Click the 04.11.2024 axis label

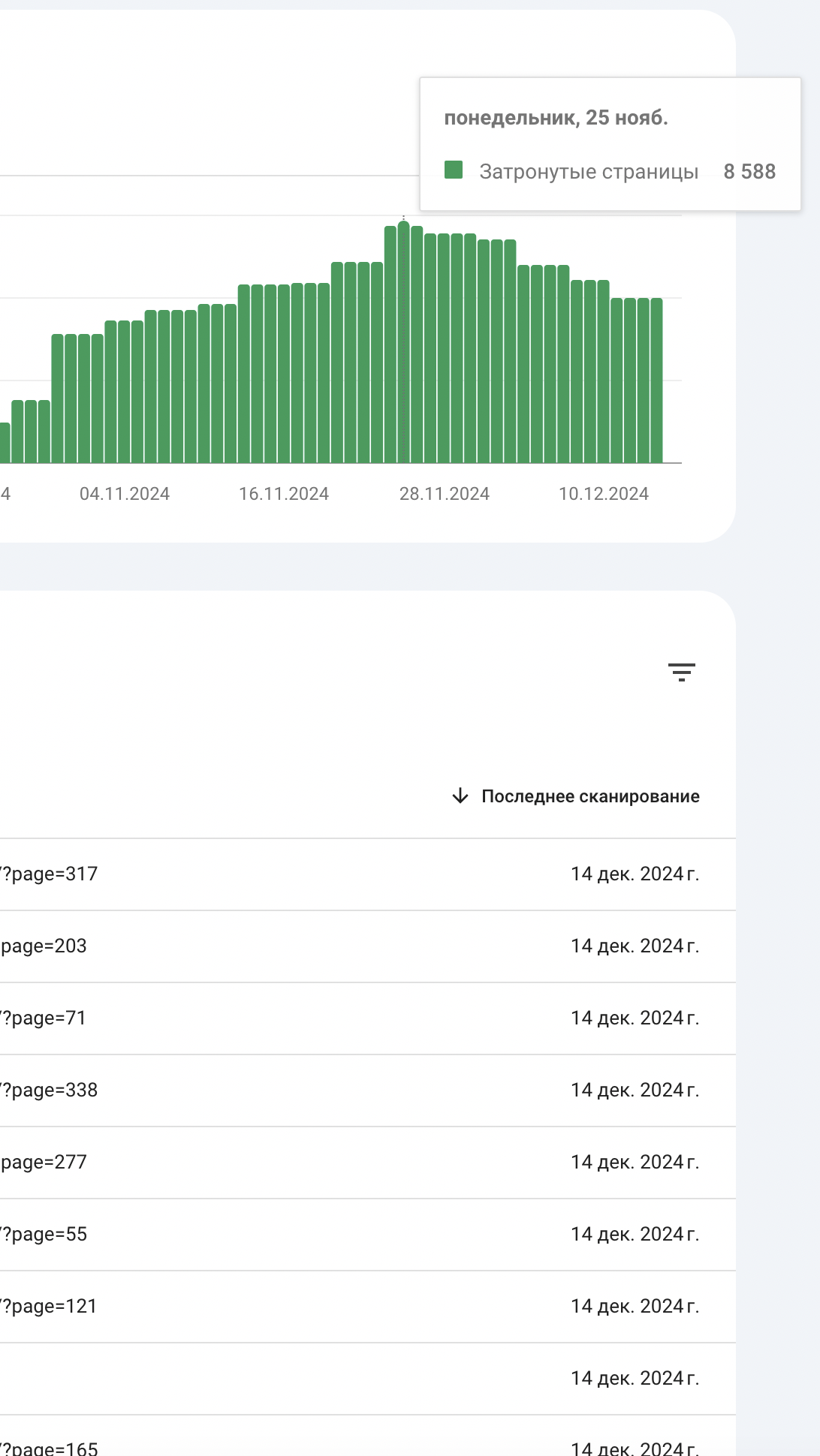click(x=125, y=494)
